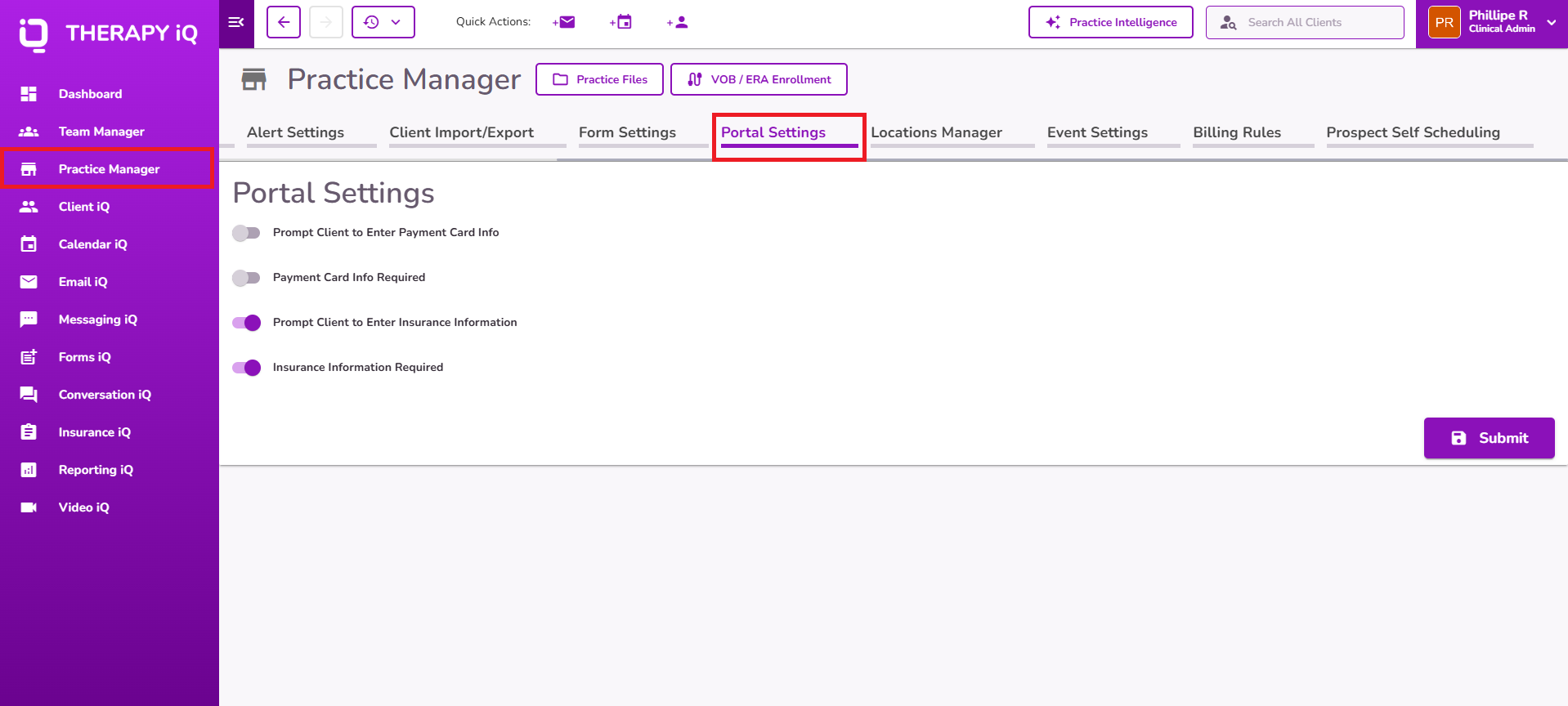This screenshot has width=1568, height=706.
Task: Click the quick action add client icon
Action: 678,22
